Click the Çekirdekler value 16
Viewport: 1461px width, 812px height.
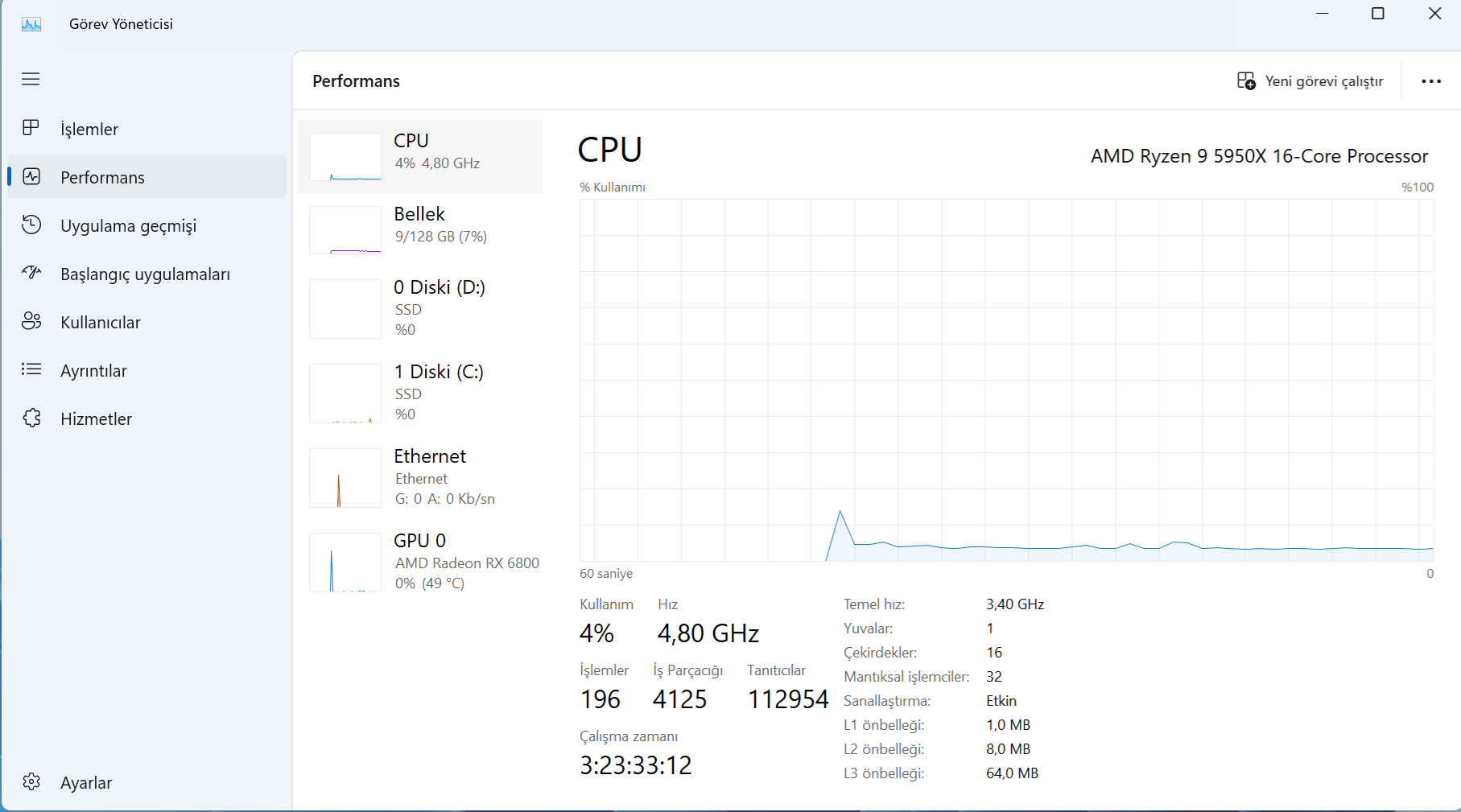point(994,653)
